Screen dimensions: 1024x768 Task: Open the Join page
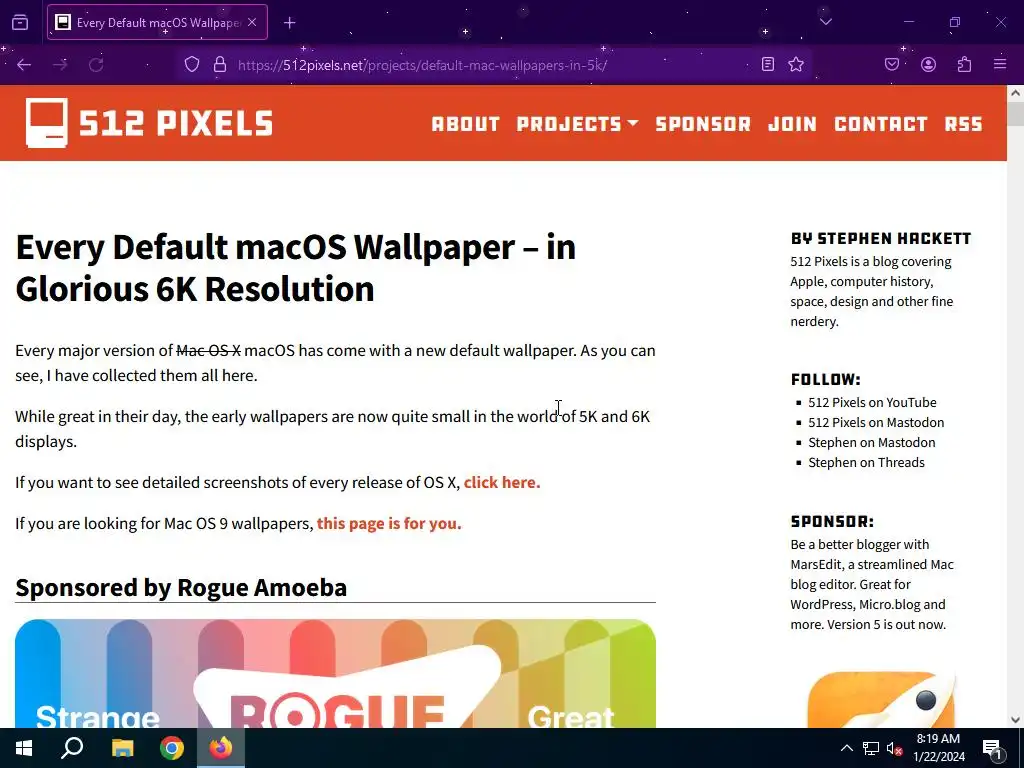(x=792, y=123)
